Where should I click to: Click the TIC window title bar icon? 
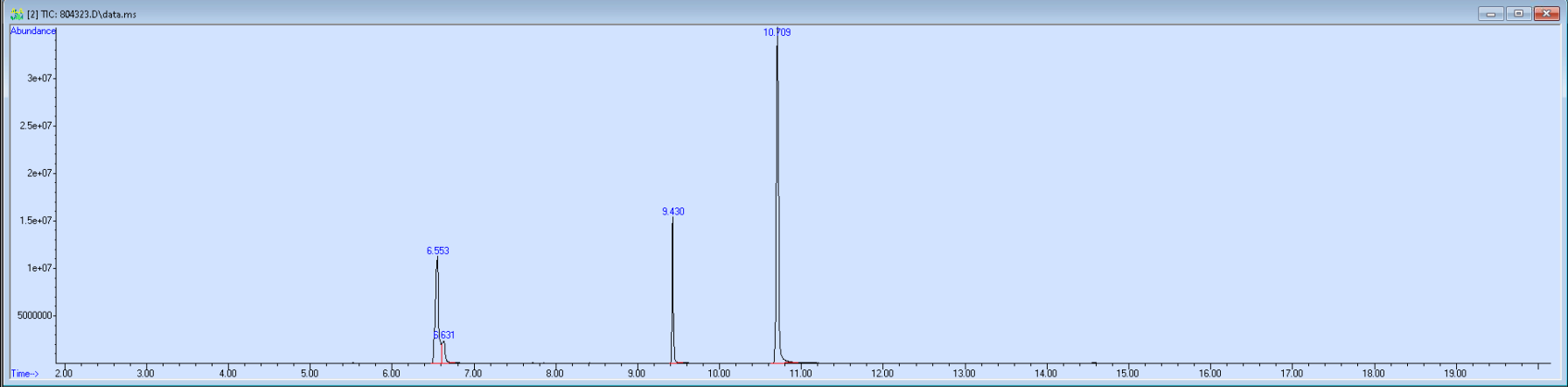[x=17, y=14]
